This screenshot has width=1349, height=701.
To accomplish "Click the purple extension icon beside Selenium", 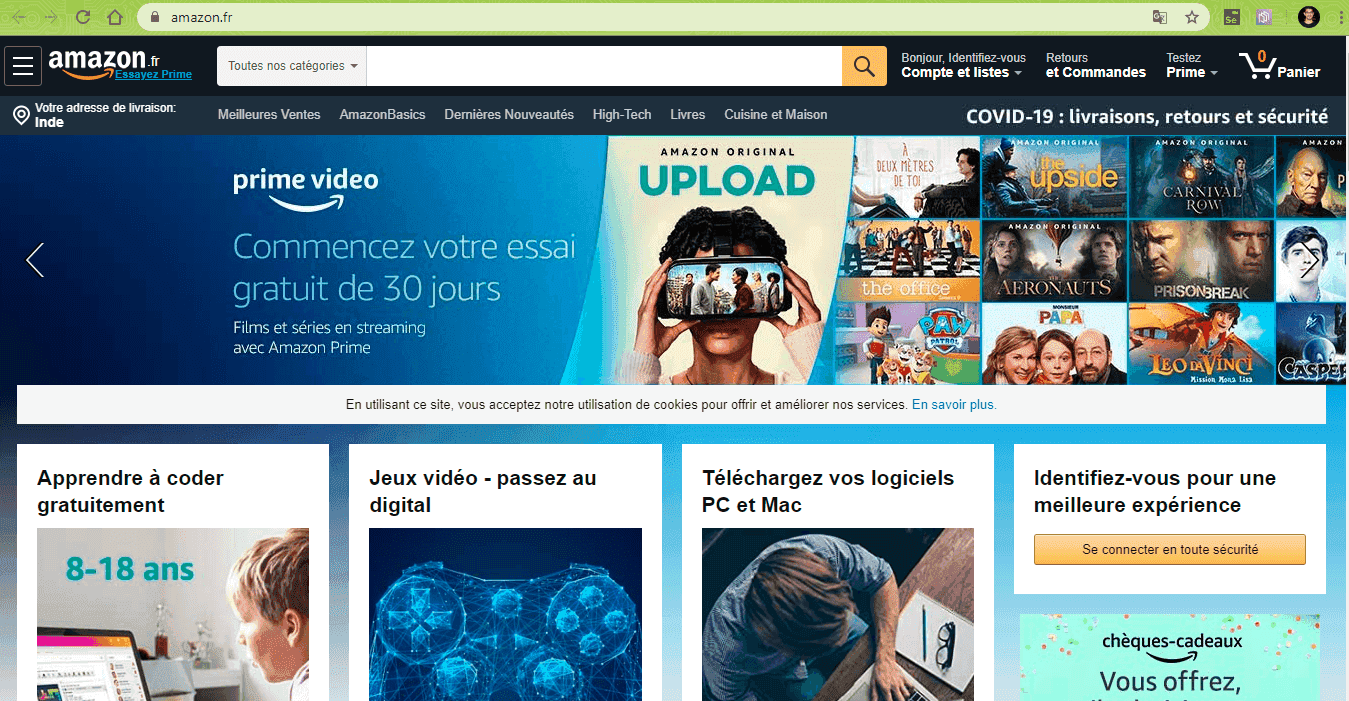I will pyautogui.click(x=1264, y=17).
